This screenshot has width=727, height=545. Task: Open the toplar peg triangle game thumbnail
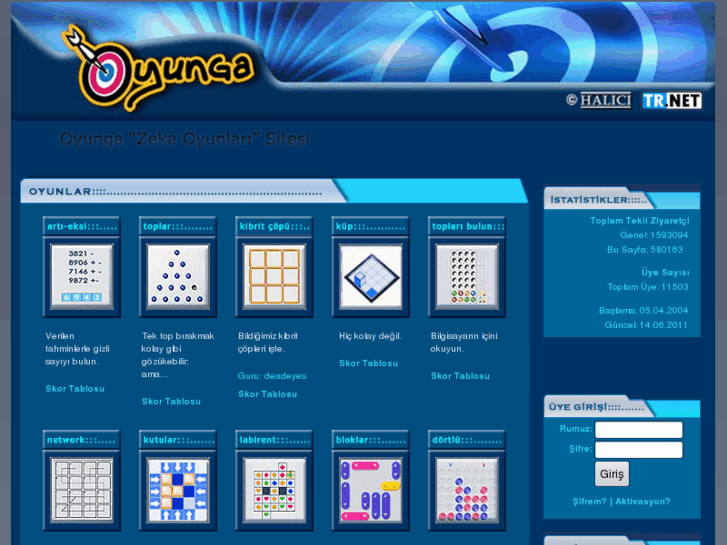click(x=178, y=277)
